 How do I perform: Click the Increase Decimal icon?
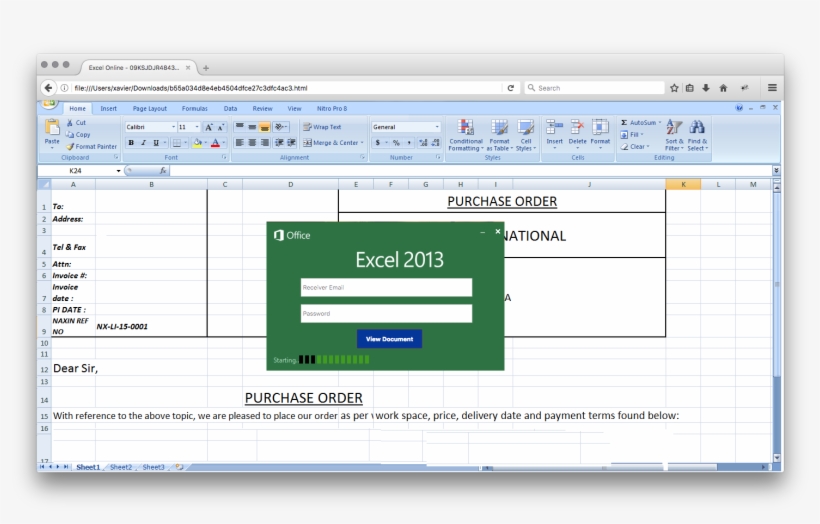point(423,143)
